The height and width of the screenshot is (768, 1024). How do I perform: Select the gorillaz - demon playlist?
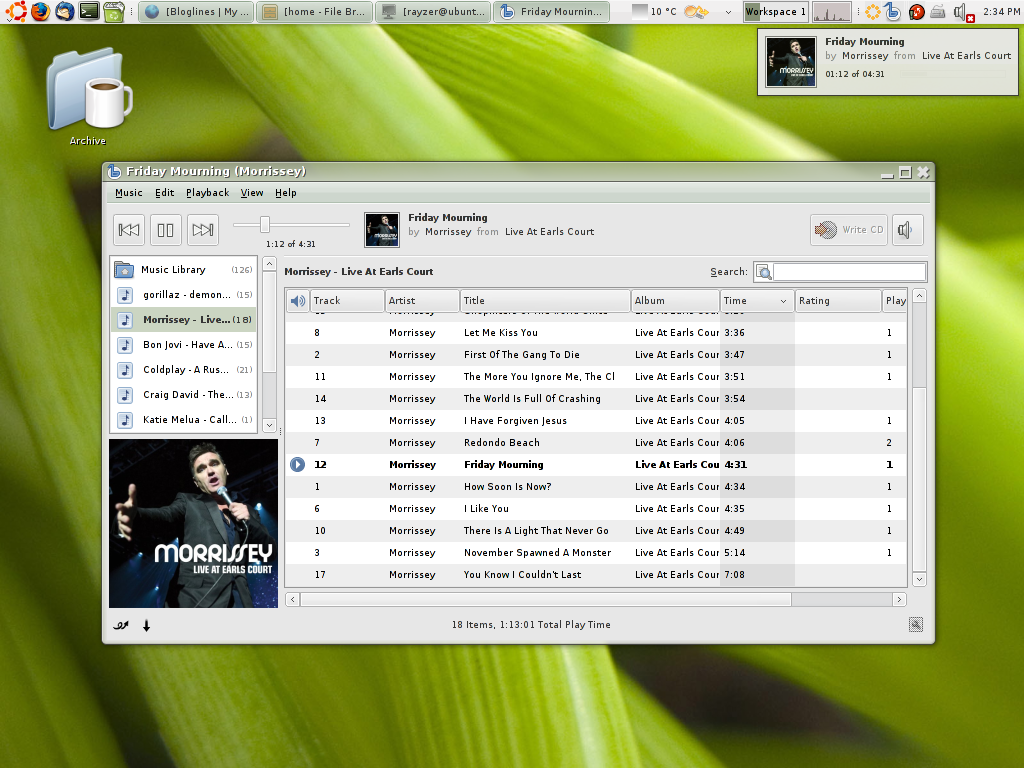(x=184, y=295)
